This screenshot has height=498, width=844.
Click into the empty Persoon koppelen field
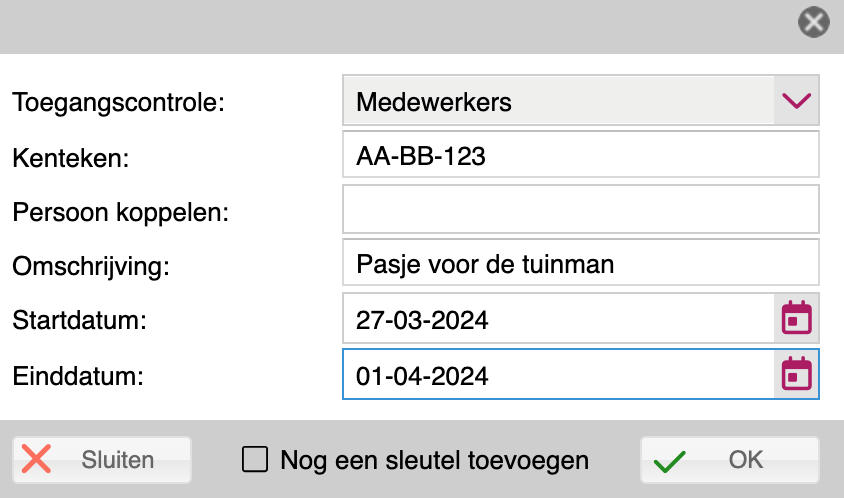pos(581,209)
